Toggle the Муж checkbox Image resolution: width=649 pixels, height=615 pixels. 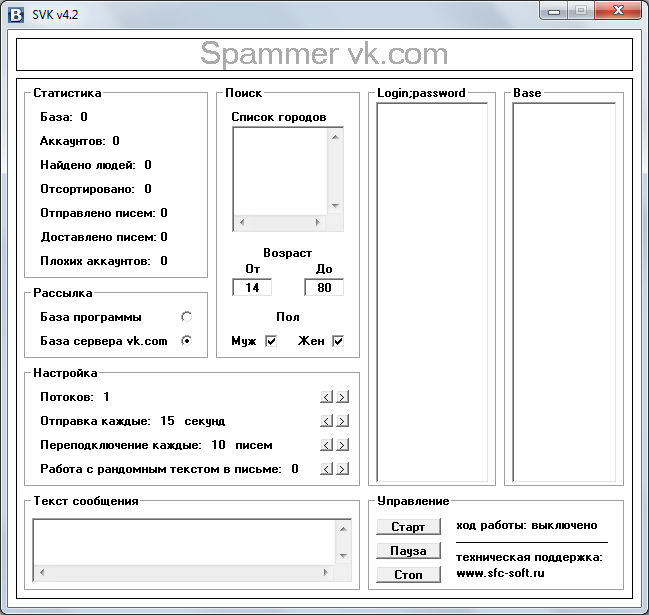coord(270,342)
